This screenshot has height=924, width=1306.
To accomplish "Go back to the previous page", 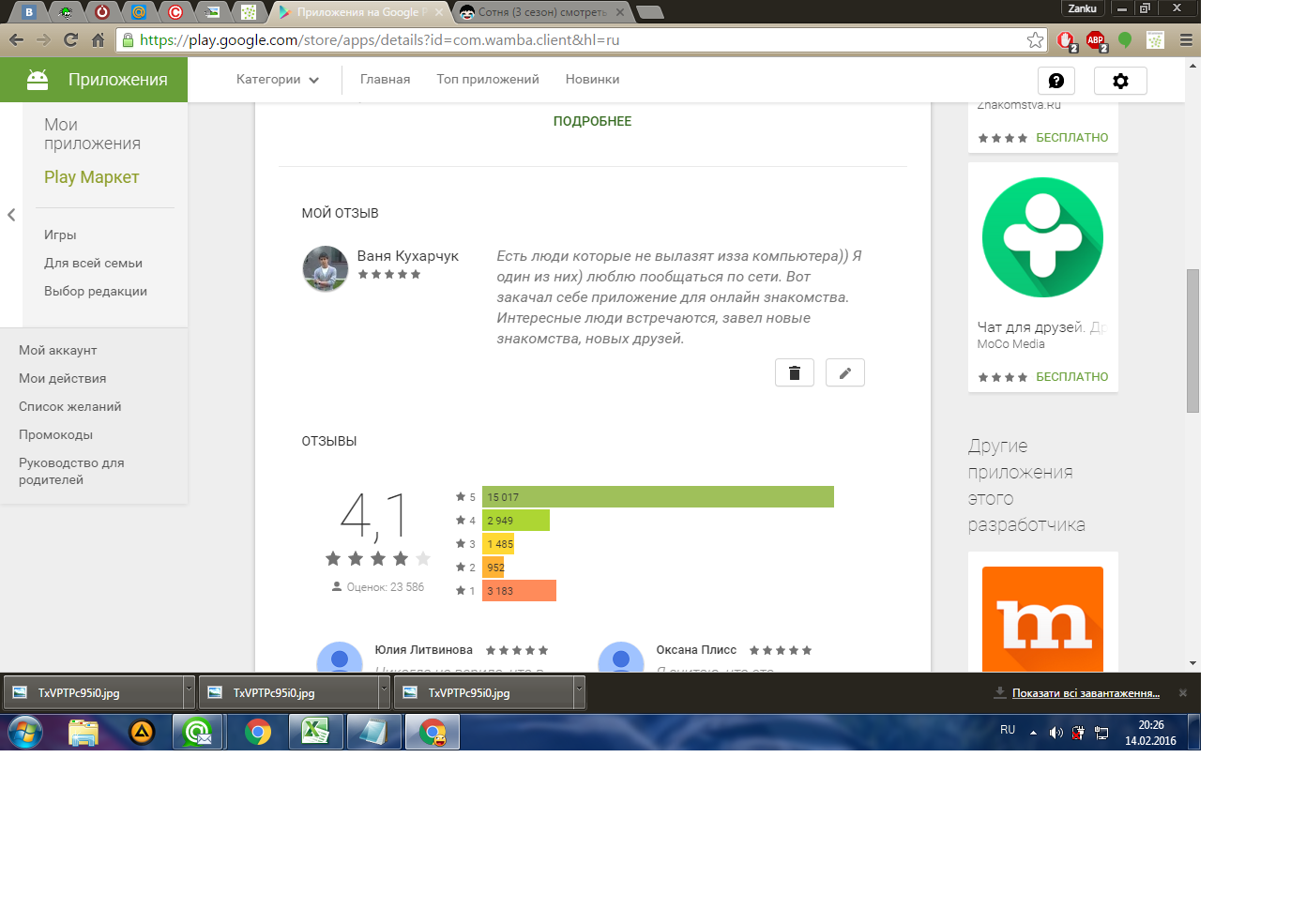I will 16,39.
